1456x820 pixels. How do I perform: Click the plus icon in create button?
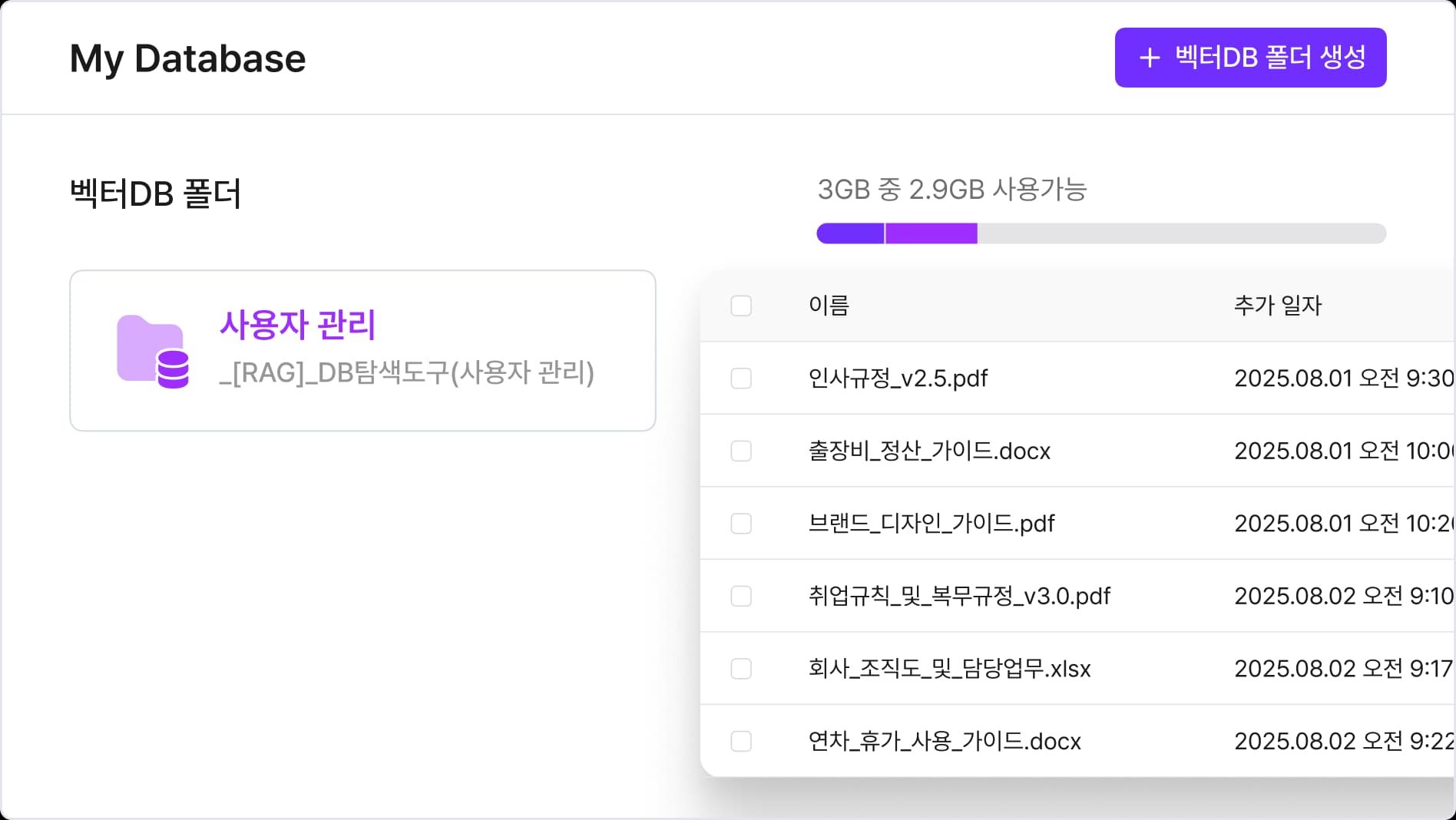click(x=1149, y=58)
